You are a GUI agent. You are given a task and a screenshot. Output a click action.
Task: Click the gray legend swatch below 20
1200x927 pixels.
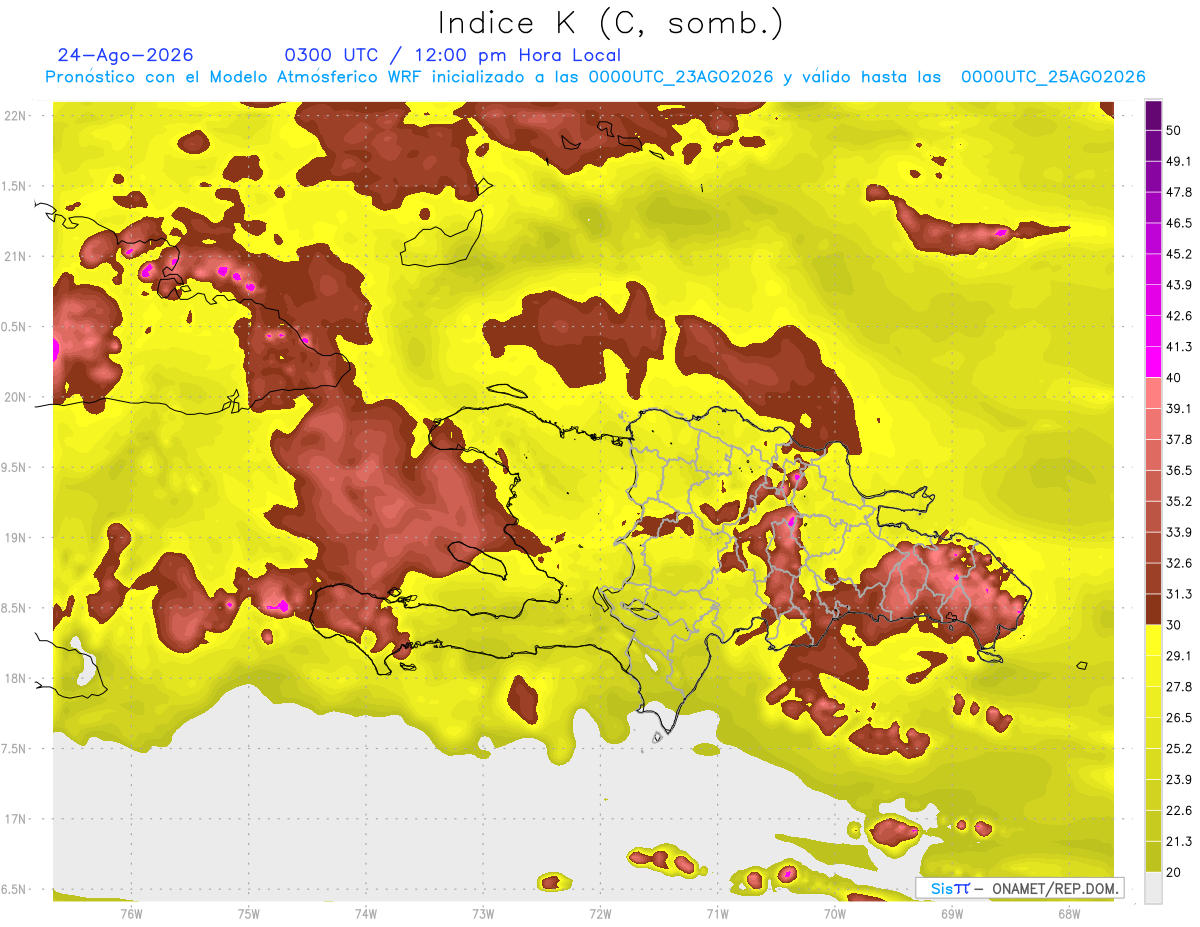coord(1154,888)
